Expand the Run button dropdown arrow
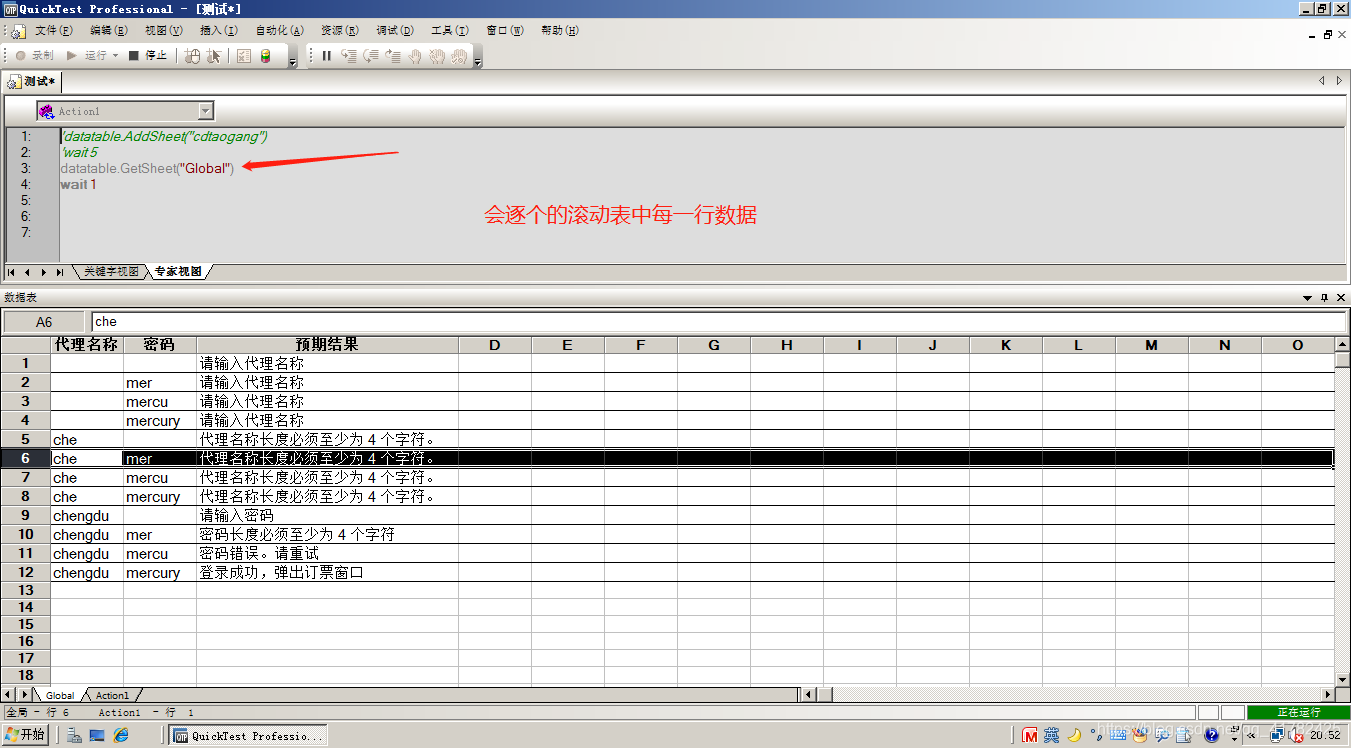The width and height of the screenshot is (1351, 748). tap(116, 56)
